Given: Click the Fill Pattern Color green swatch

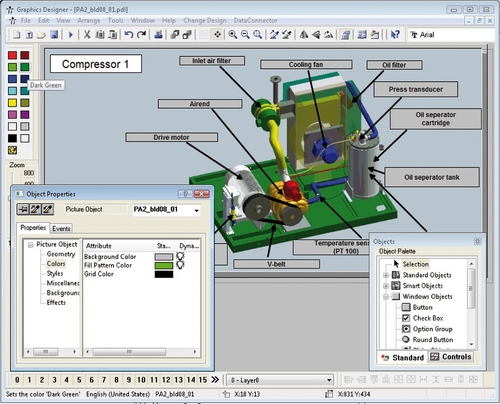Looking at the screenshot, I should click(x=164, y=265).
